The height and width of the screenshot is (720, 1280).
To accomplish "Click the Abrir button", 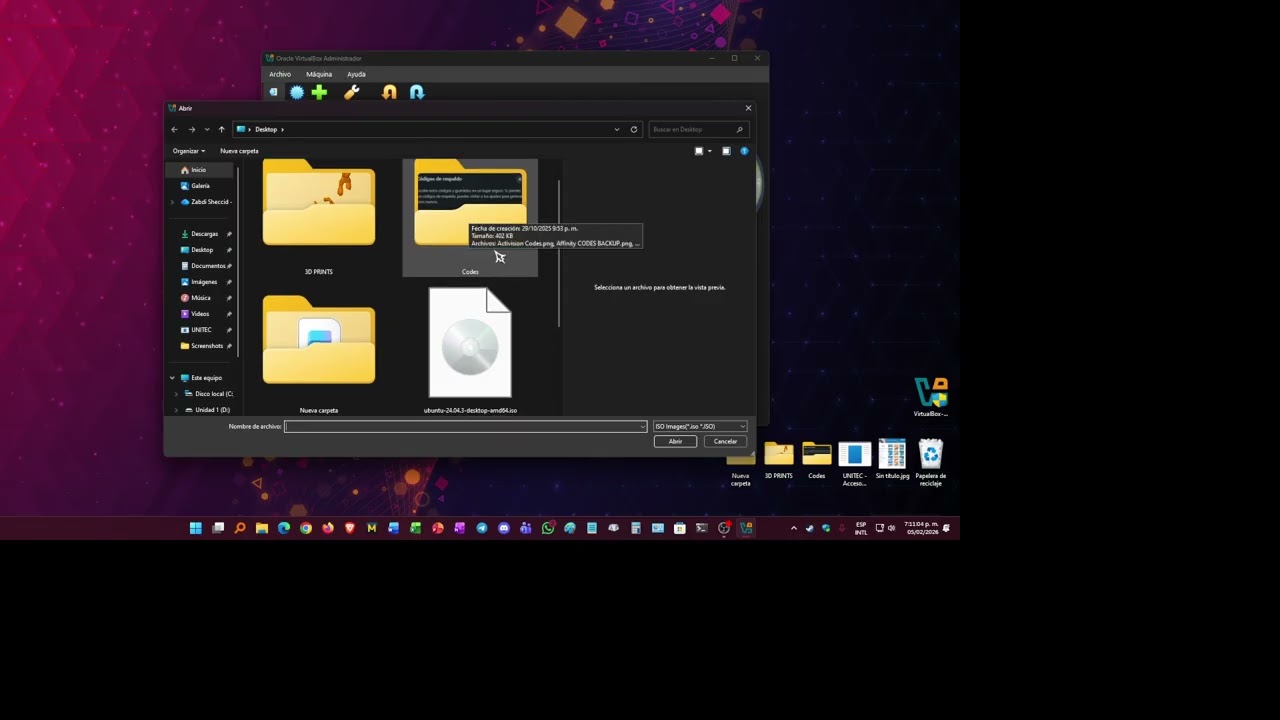I will pyautogui.click(x=675, y=441).
